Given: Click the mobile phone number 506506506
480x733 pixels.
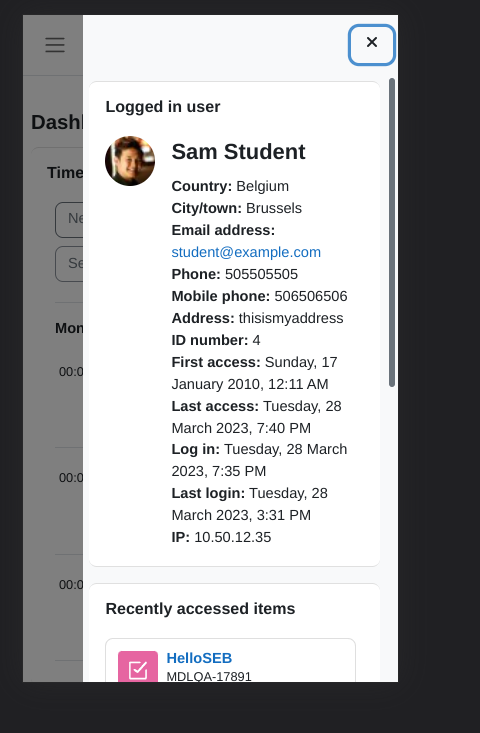Looking at the screenshot, I should pyautogui.click(x=311, y=296).
